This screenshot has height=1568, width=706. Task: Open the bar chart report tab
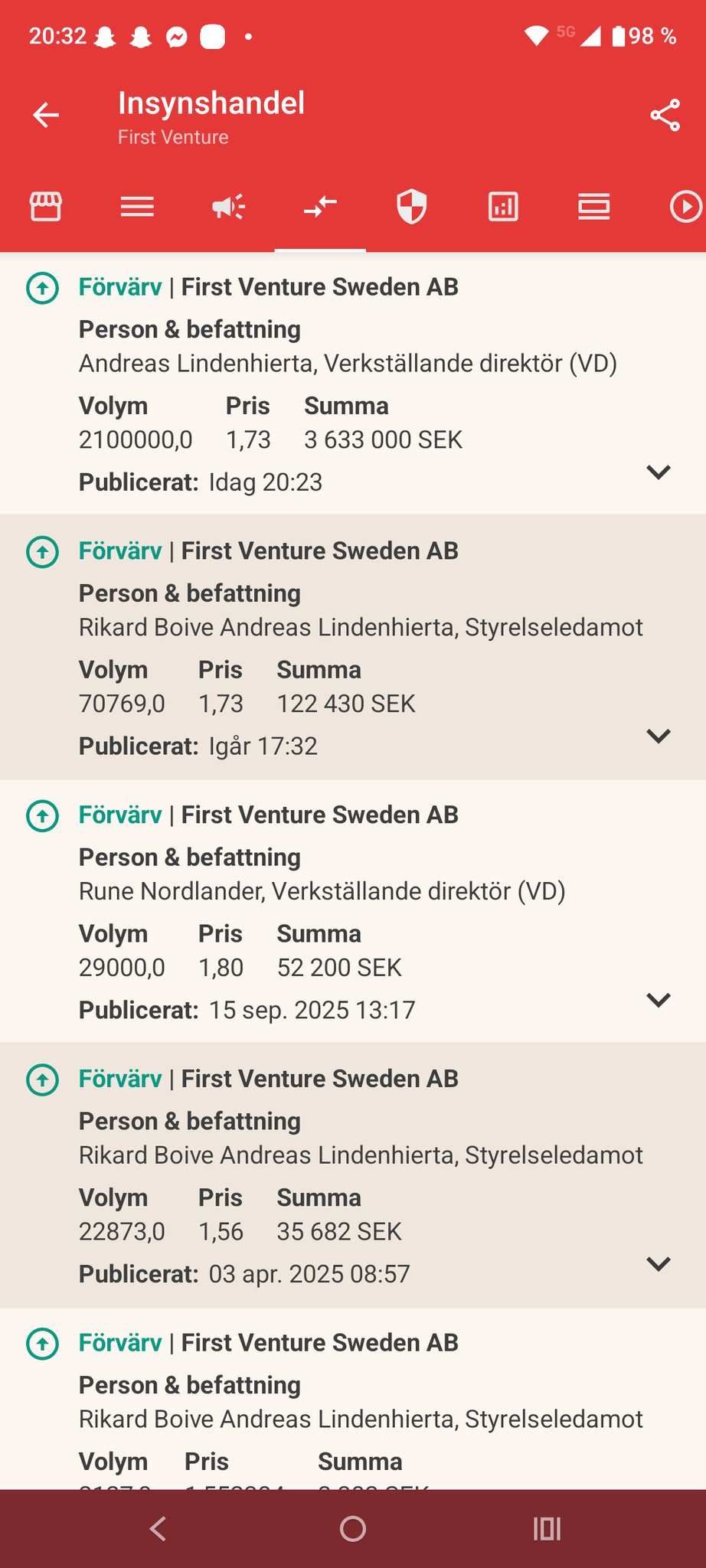point(503,207)
